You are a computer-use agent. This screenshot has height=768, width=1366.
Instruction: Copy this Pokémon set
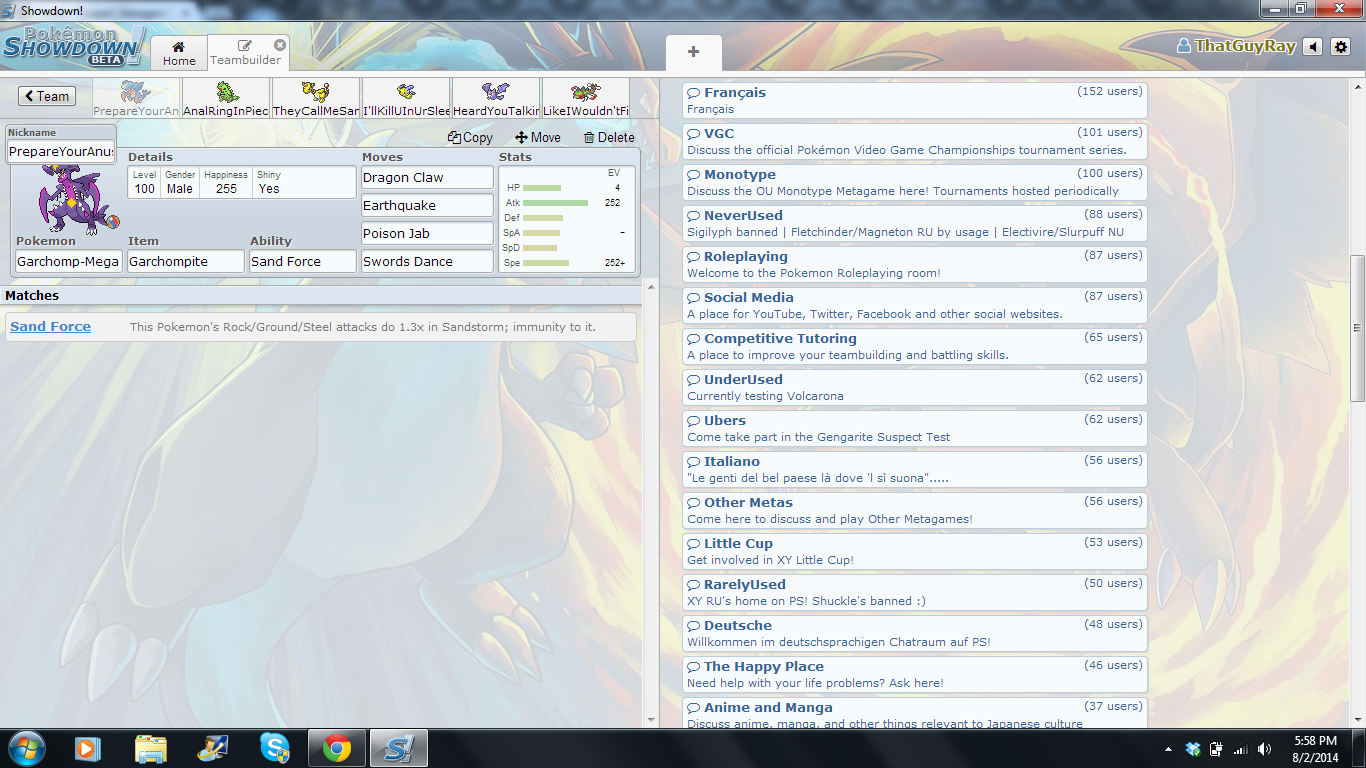(470, 137)
